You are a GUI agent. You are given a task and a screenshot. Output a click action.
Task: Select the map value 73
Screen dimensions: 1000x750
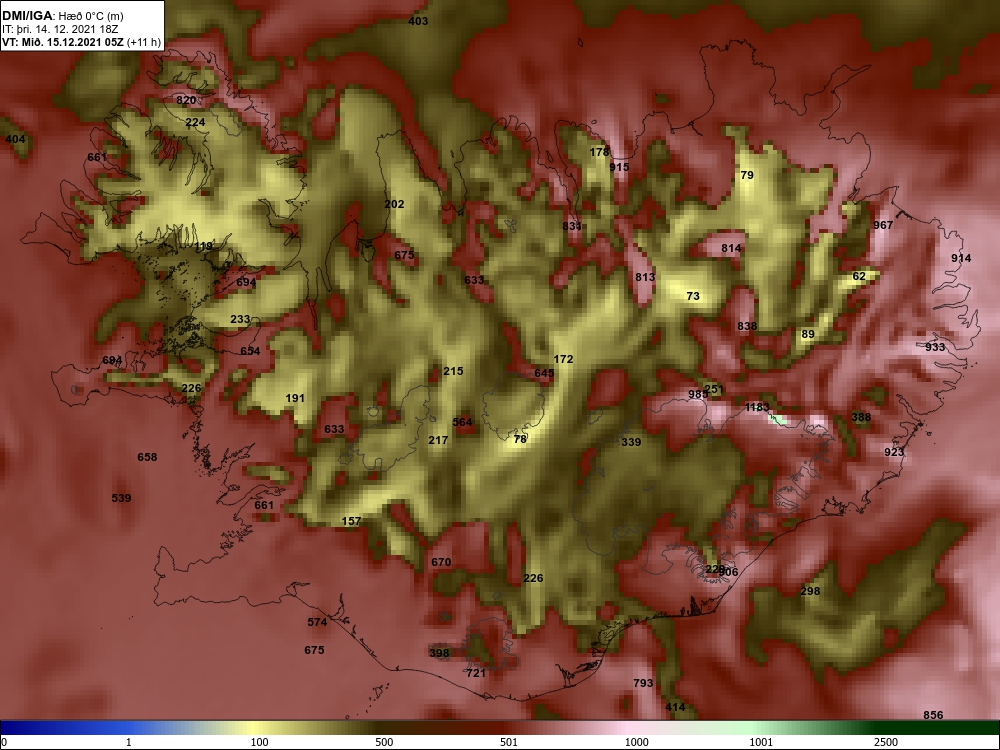point(693,296)
